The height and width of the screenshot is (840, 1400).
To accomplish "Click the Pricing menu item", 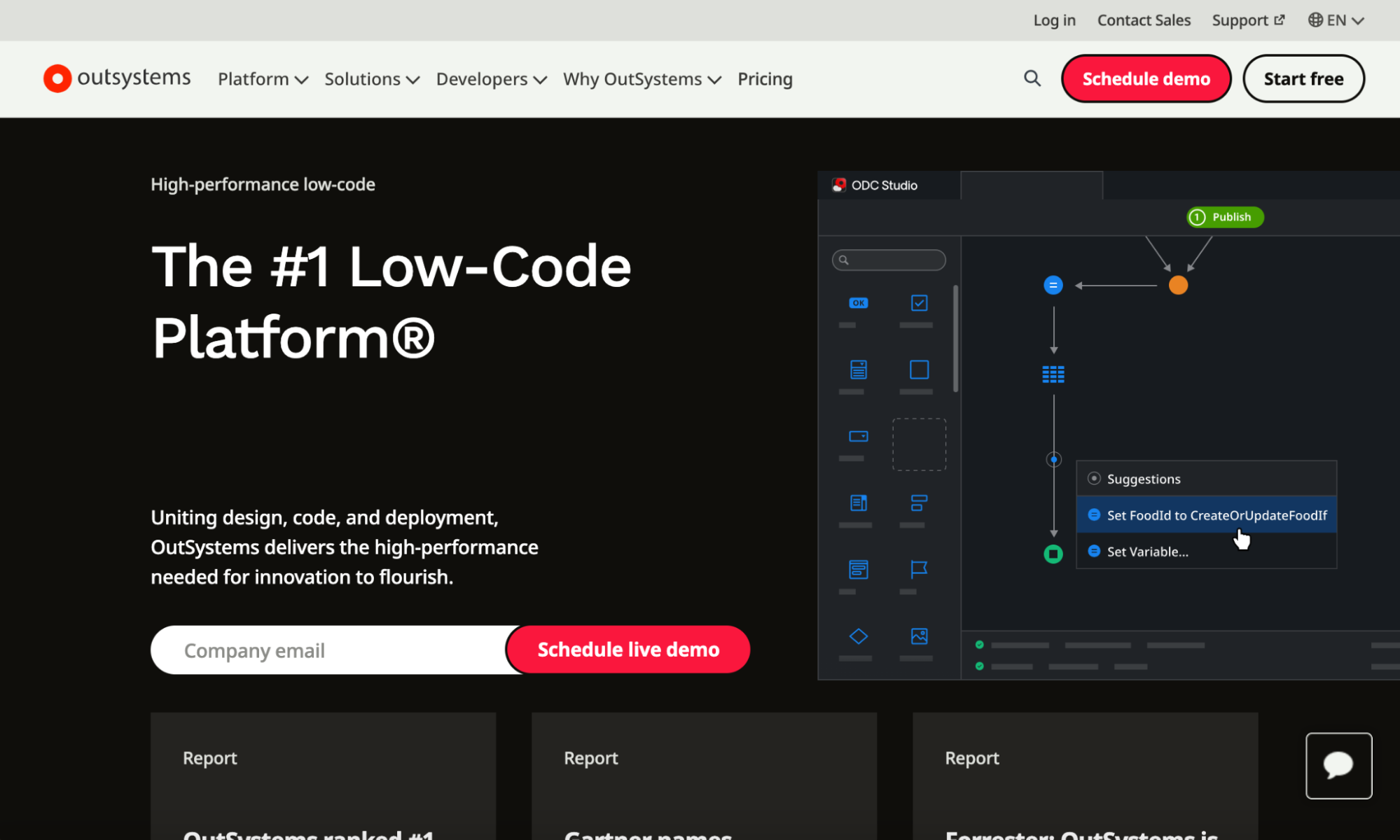I will click(764, 78).
